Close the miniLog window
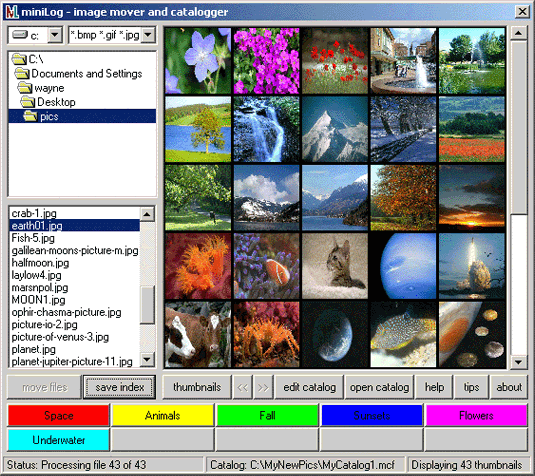 coord(522,12)
